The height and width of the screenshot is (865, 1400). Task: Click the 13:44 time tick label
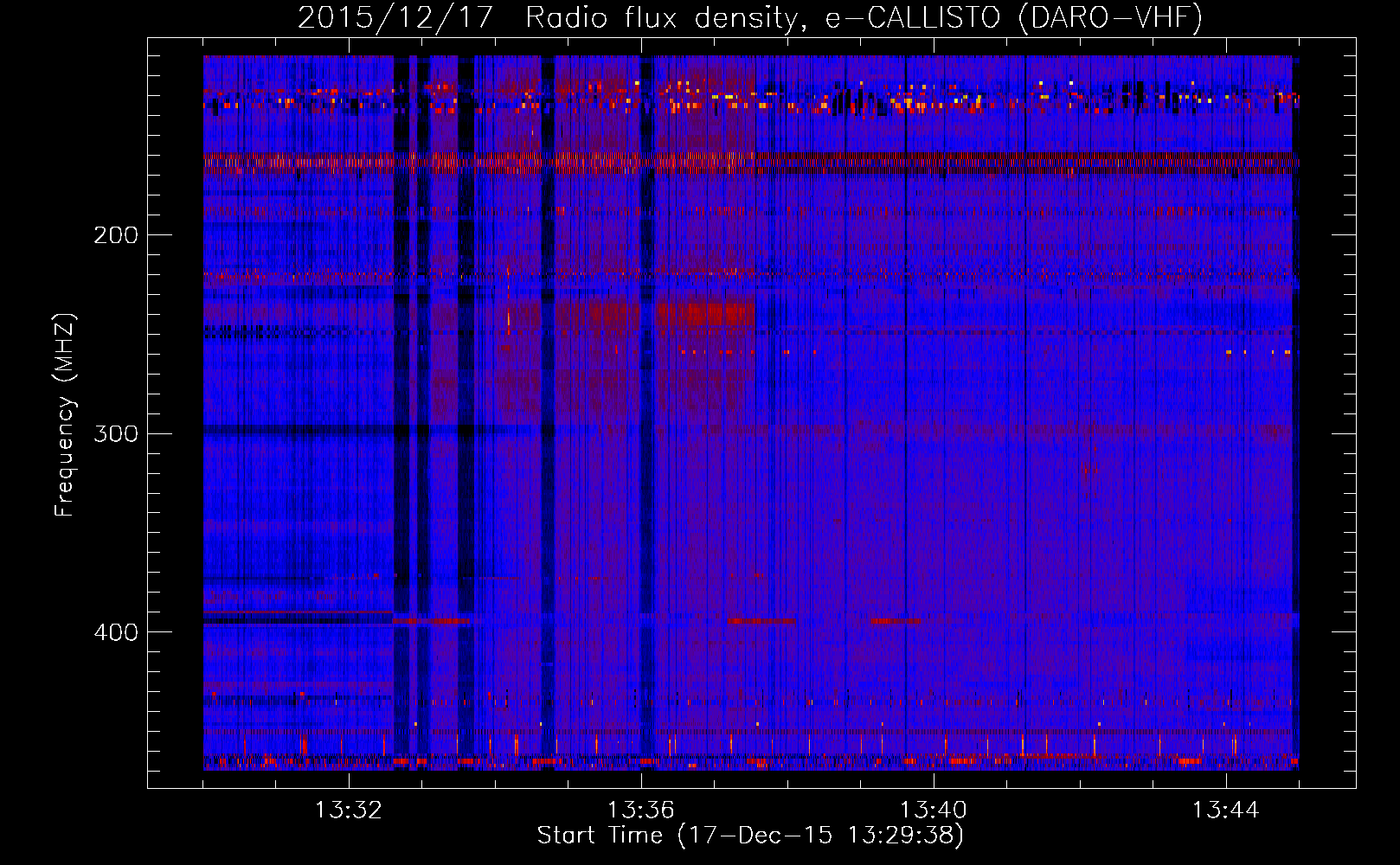pos(1226,811)
